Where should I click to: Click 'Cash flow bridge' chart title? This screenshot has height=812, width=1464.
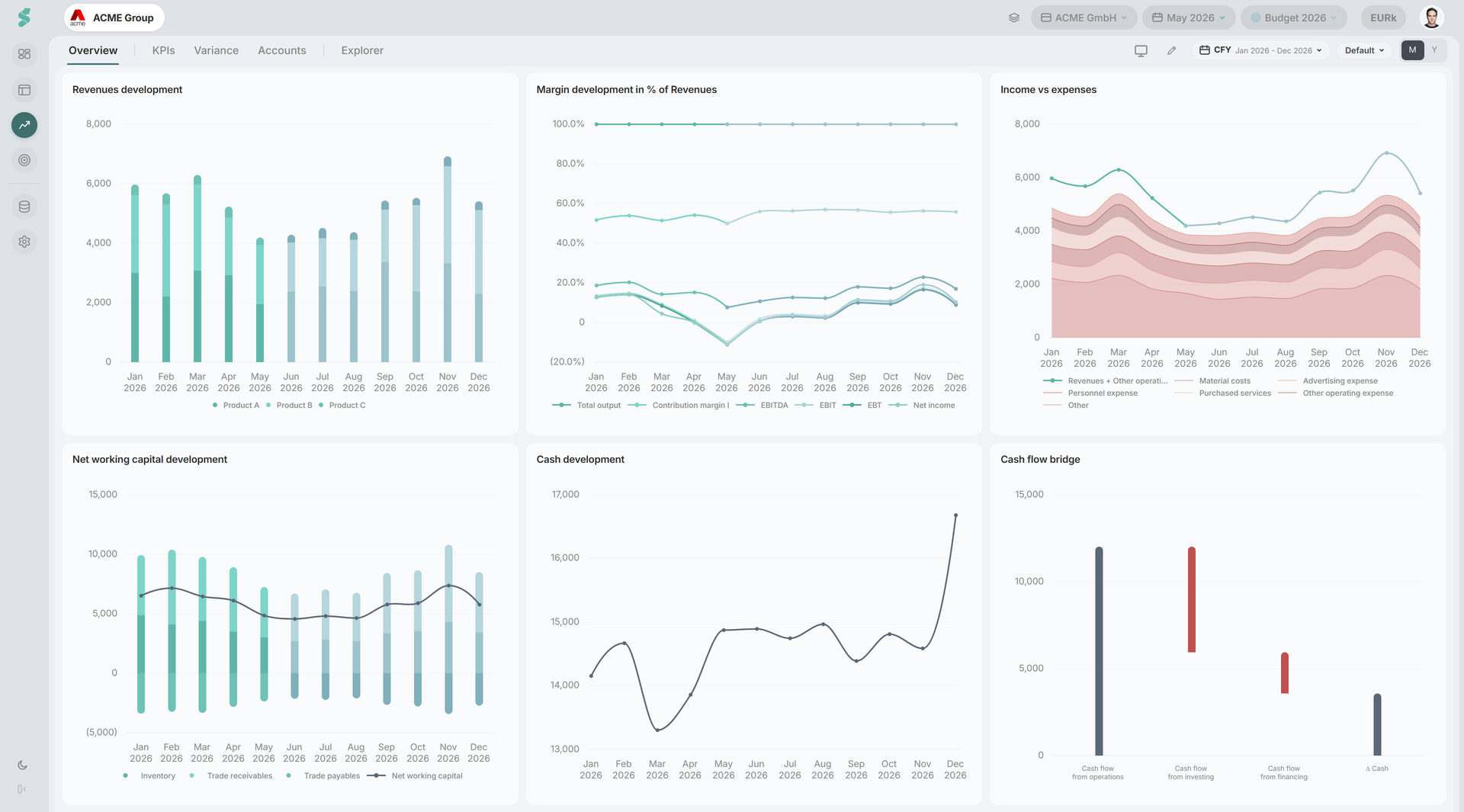(1040, 459)
